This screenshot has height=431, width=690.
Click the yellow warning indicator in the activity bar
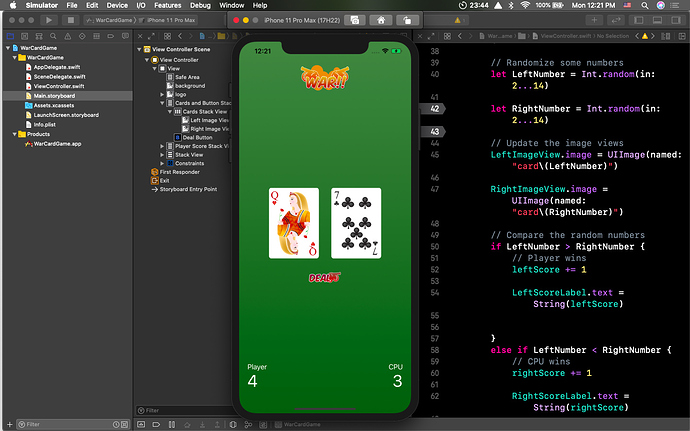pyautogui.click(x=458, y=20)
